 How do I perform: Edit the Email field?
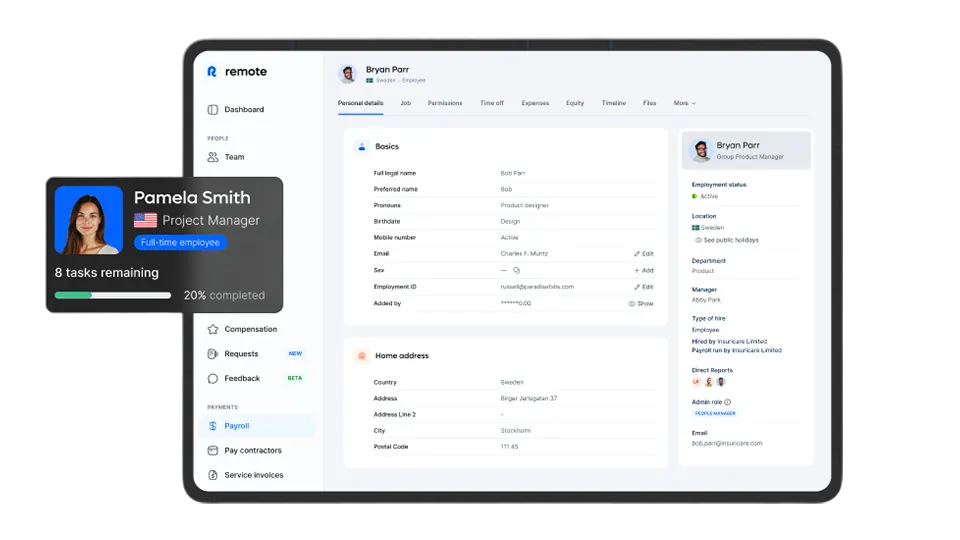point(643,254)
